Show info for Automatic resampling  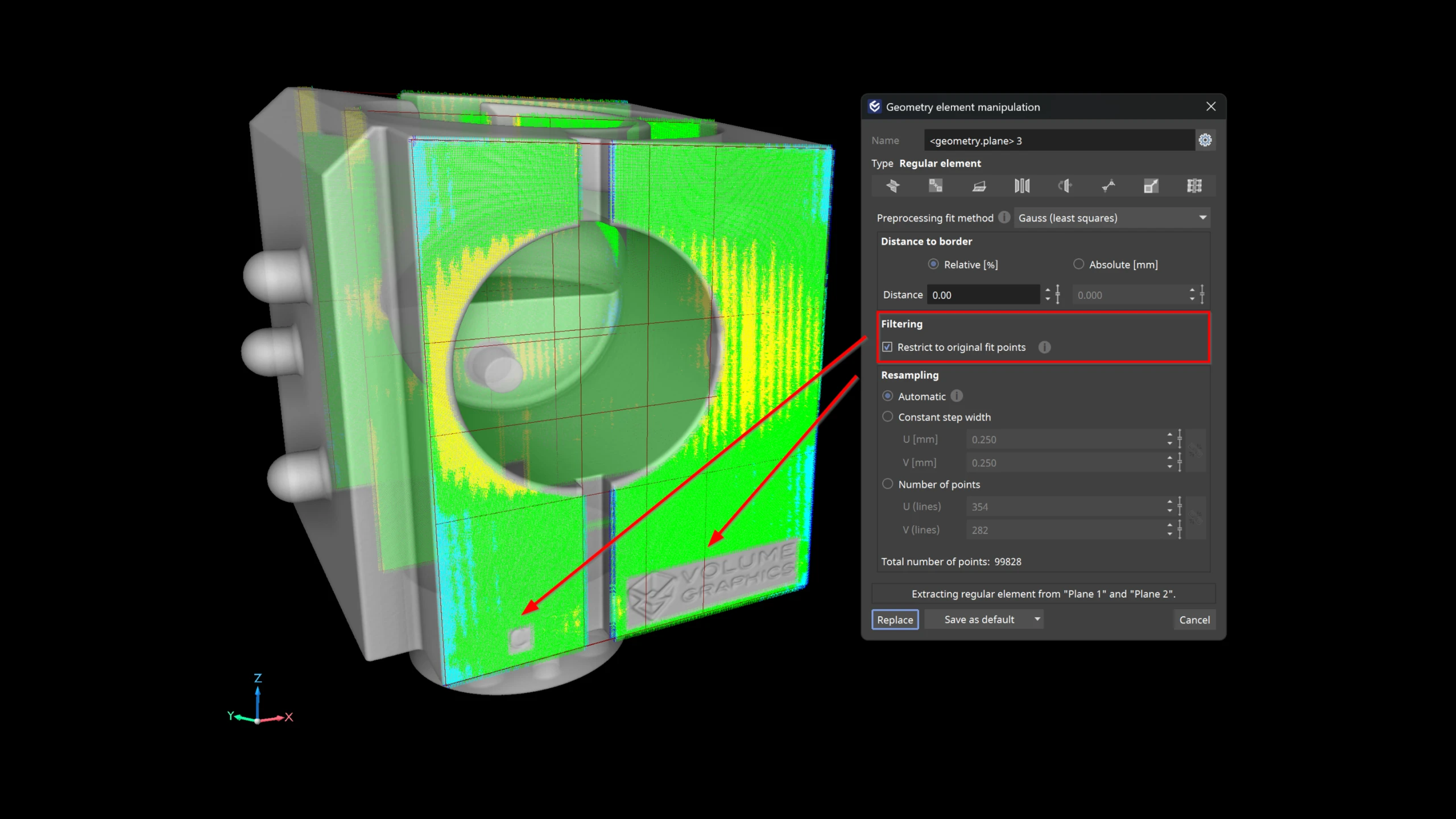tap(957, 396)
